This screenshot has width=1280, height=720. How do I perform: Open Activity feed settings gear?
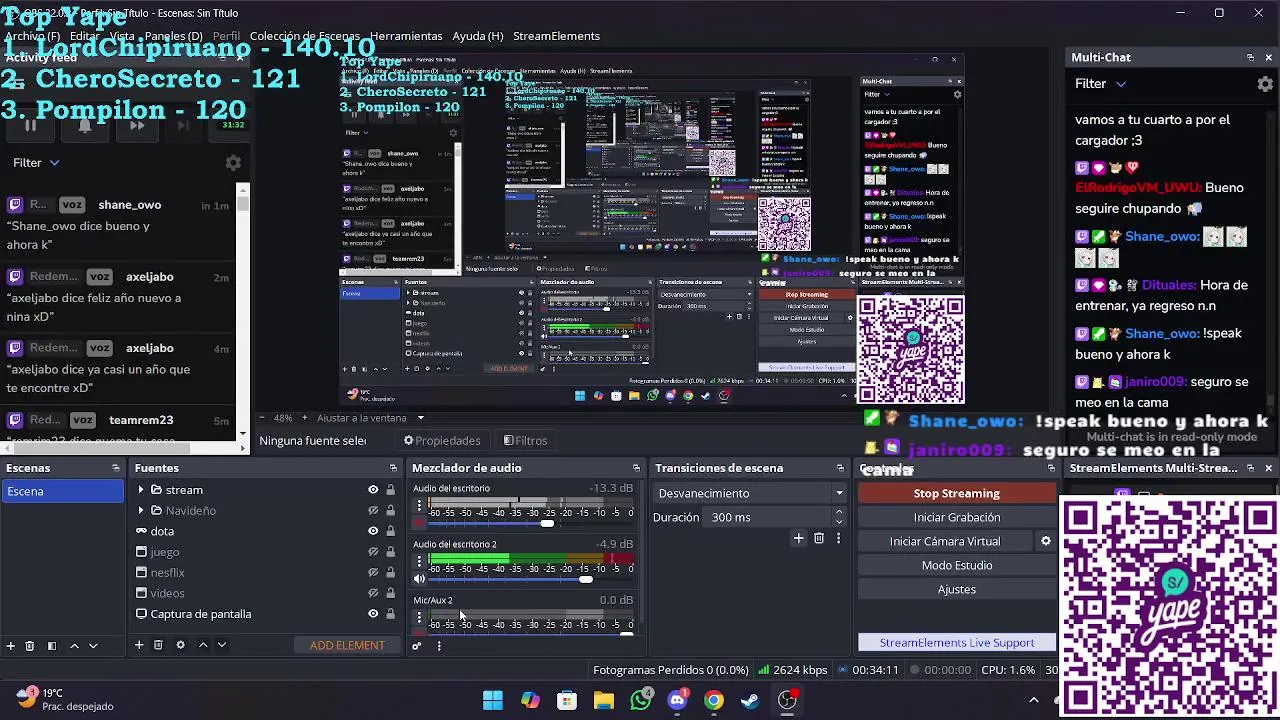(233, 163)
